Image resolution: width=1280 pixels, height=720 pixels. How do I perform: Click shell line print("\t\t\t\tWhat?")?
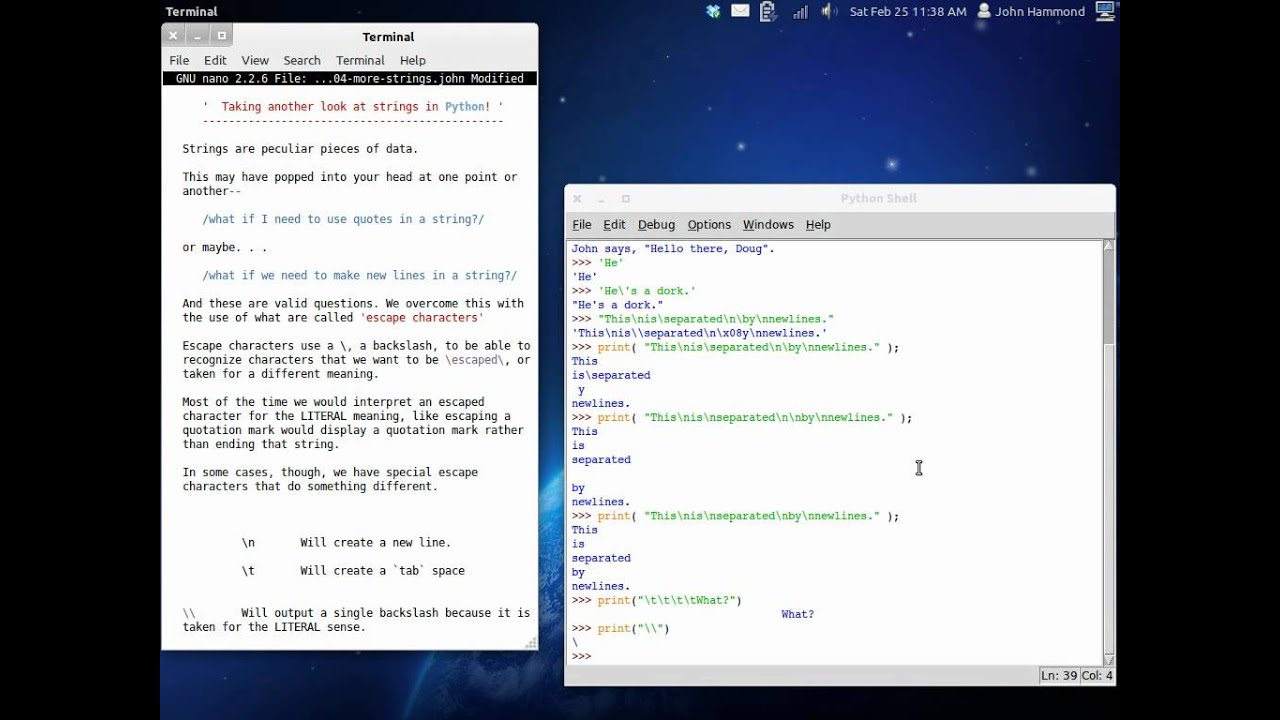click(x=657, y=601)
